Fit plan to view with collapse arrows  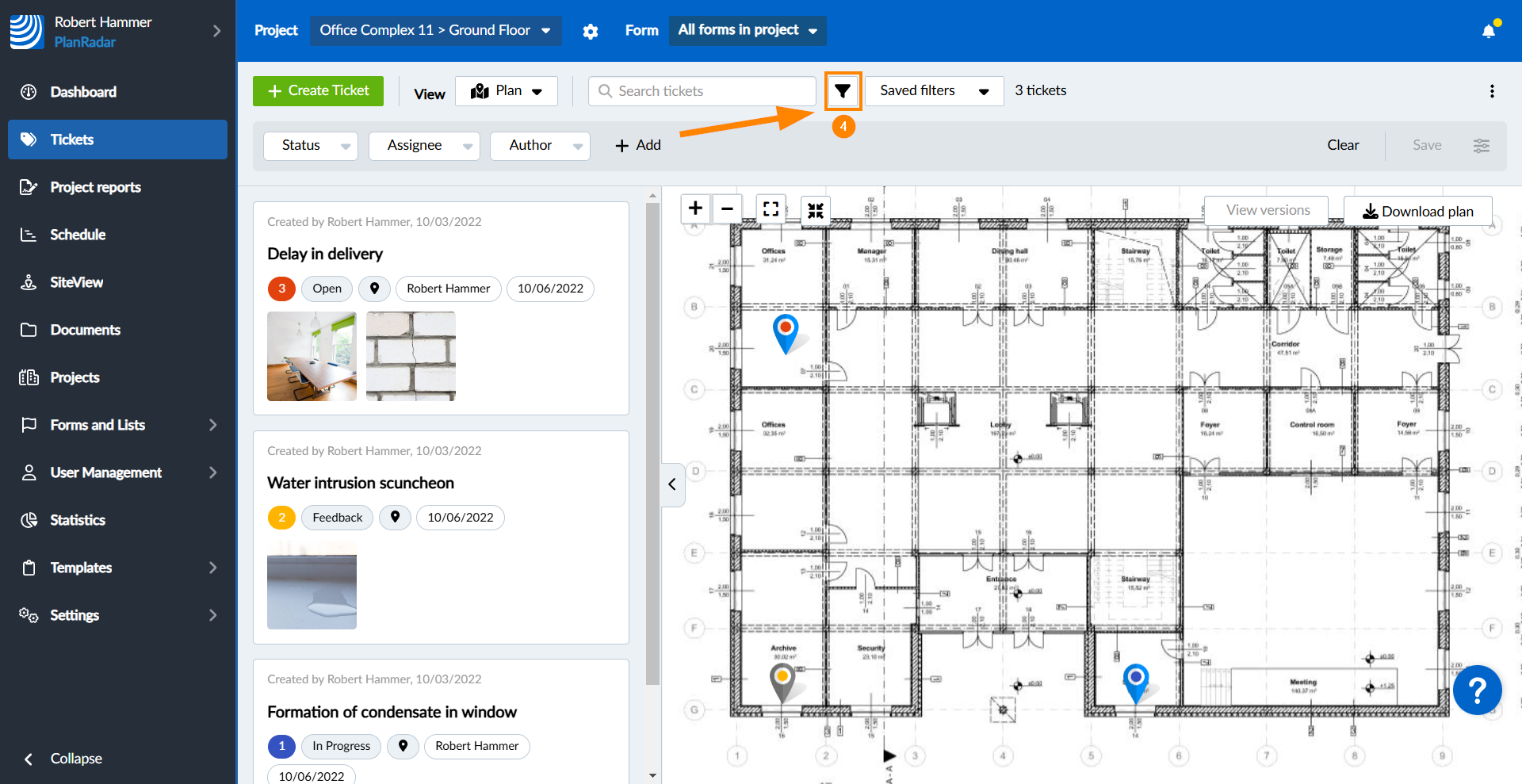pos(816,210)
